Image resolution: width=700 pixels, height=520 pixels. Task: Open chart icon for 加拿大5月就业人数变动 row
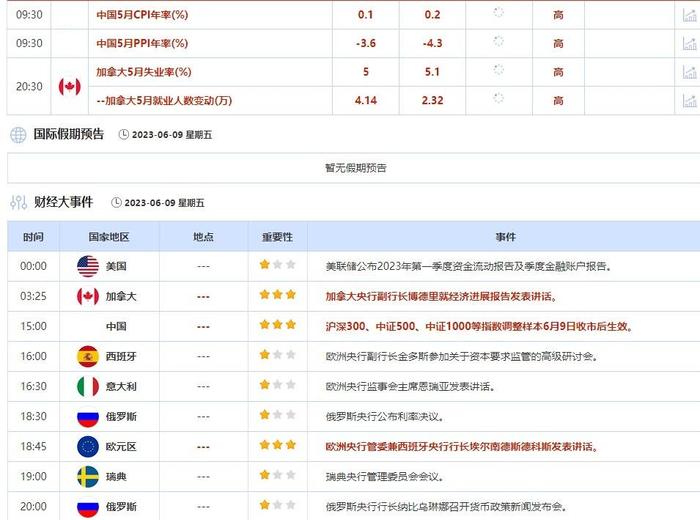[690, 100]
